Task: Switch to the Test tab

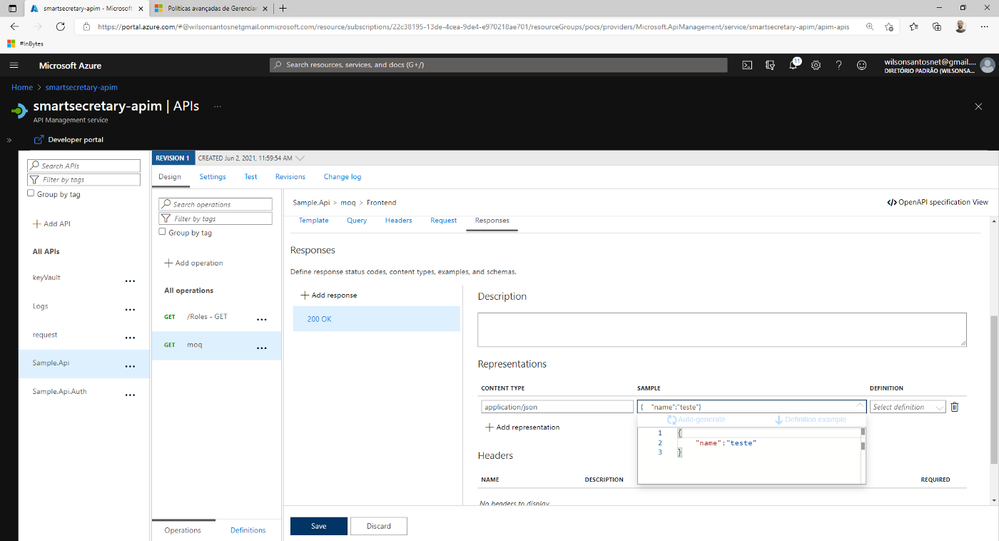Action: tap(250, 177)
